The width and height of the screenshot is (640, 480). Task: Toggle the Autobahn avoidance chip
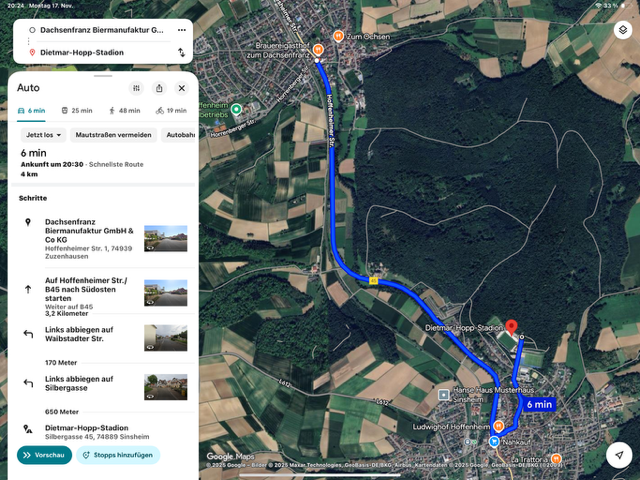(180, 135)
